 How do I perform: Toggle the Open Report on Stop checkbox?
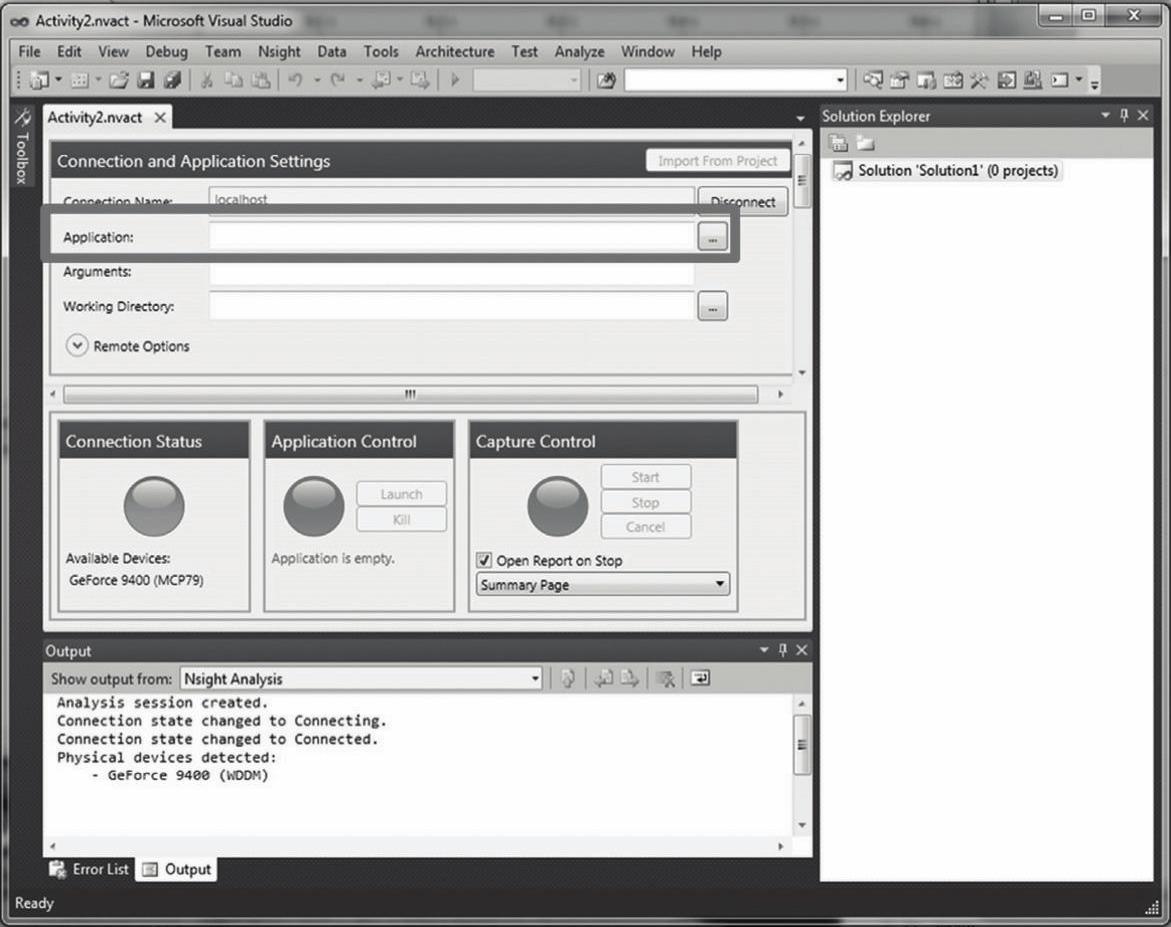485,561
